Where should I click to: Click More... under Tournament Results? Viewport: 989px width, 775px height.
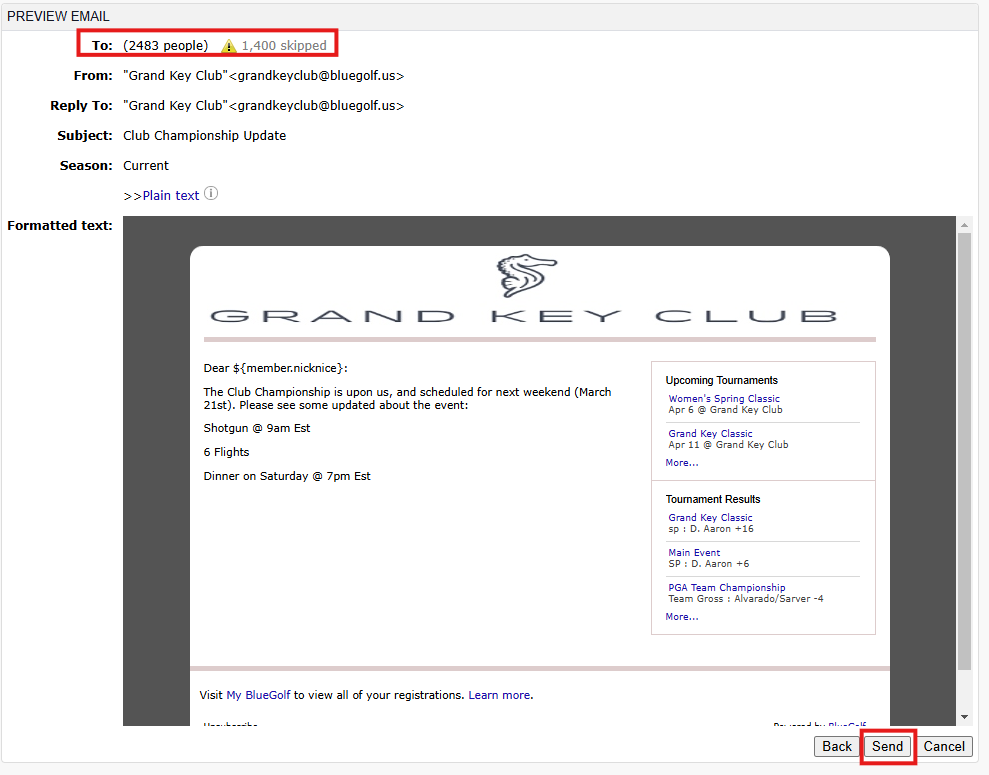[x=682, y=617]
